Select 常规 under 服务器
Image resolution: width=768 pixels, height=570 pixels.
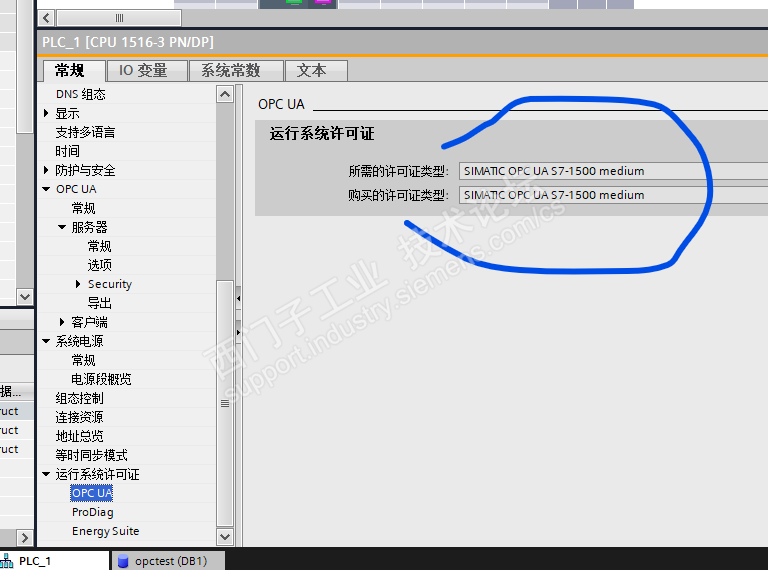pos(99,246)
